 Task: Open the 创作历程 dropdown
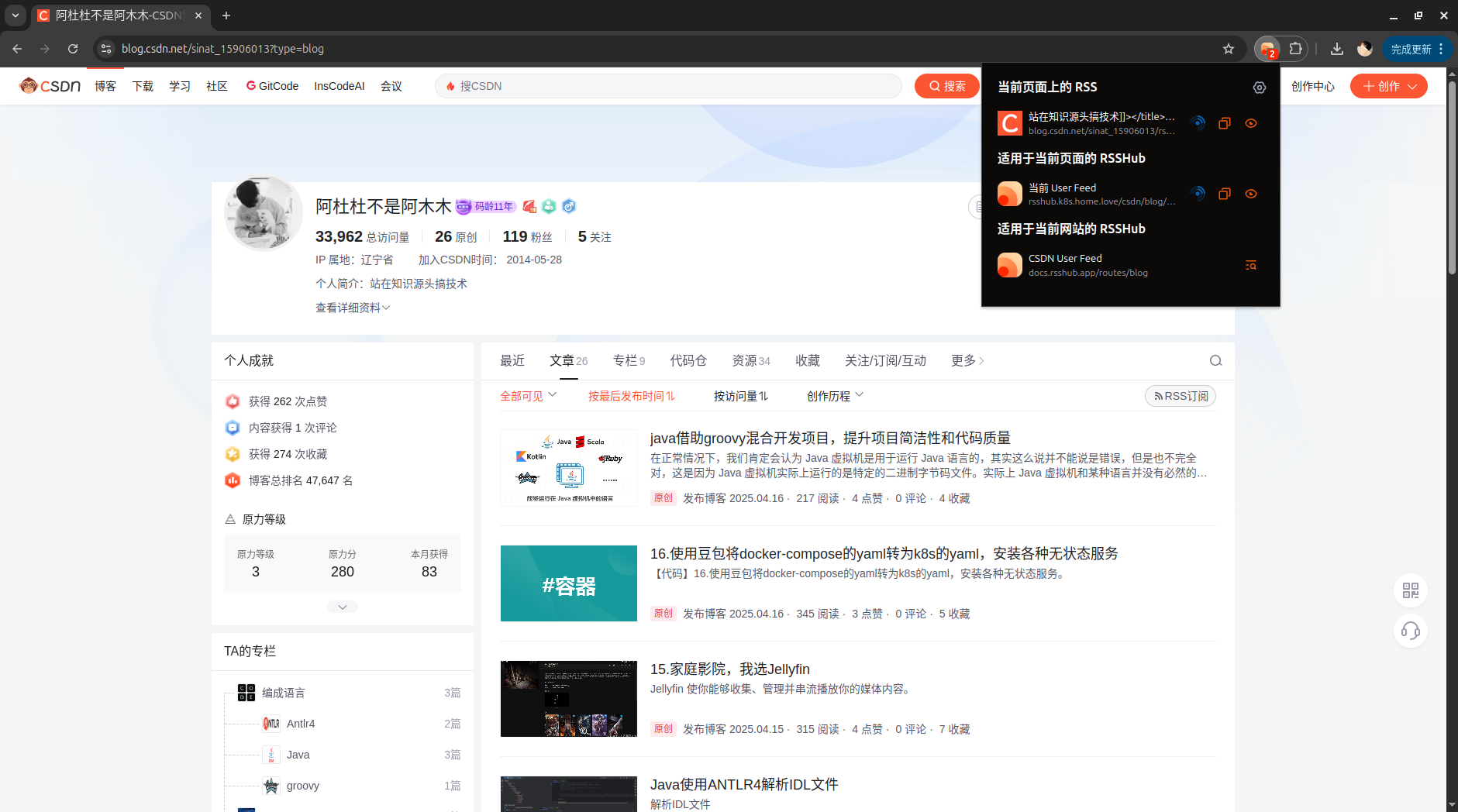tap(835, 396)
